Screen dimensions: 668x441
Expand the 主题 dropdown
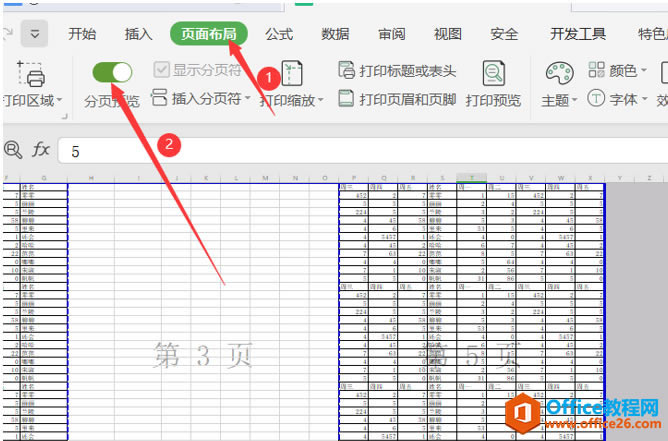click(574, 100)
